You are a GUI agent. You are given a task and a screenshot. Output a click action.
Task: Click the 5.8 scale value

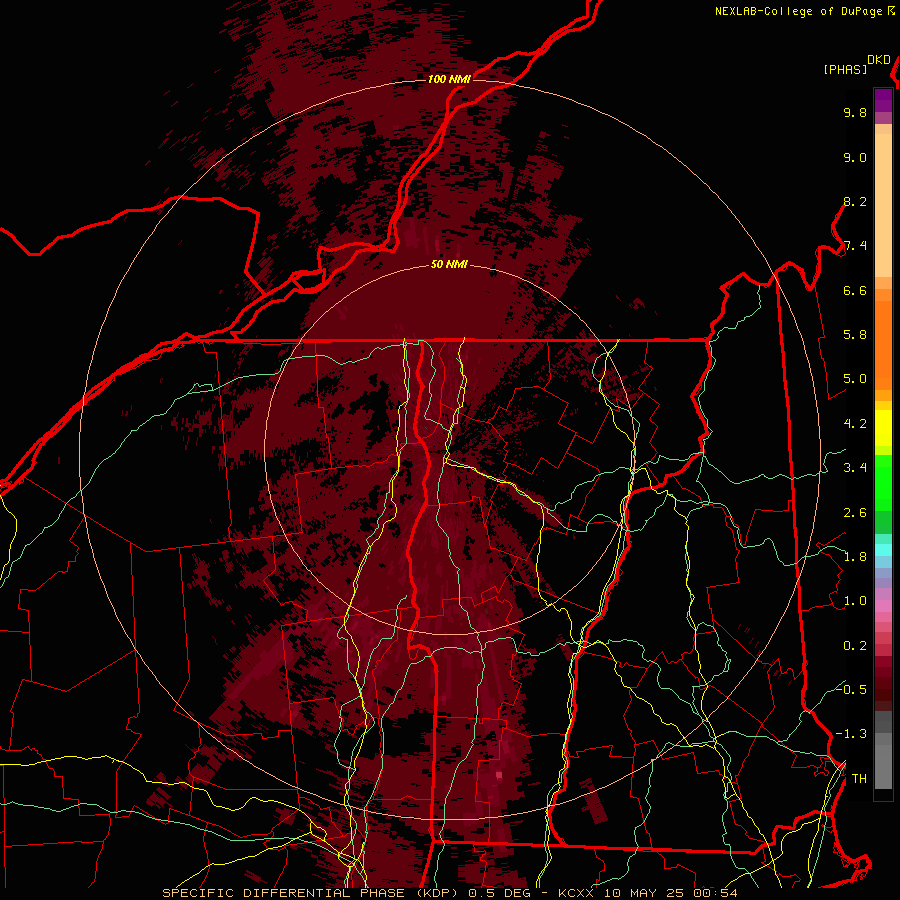(855, 335)
